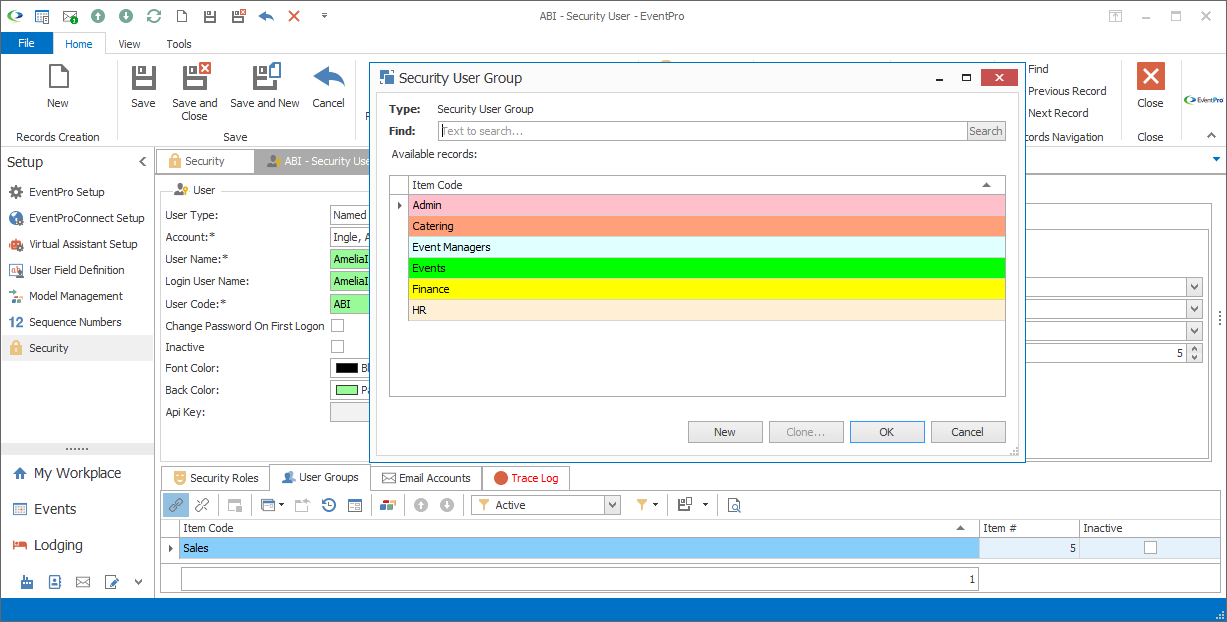1227x622 pixels.
Task: Expand more sidebar modules chevron
Action: pyautogui.click(x=138, y=581)
